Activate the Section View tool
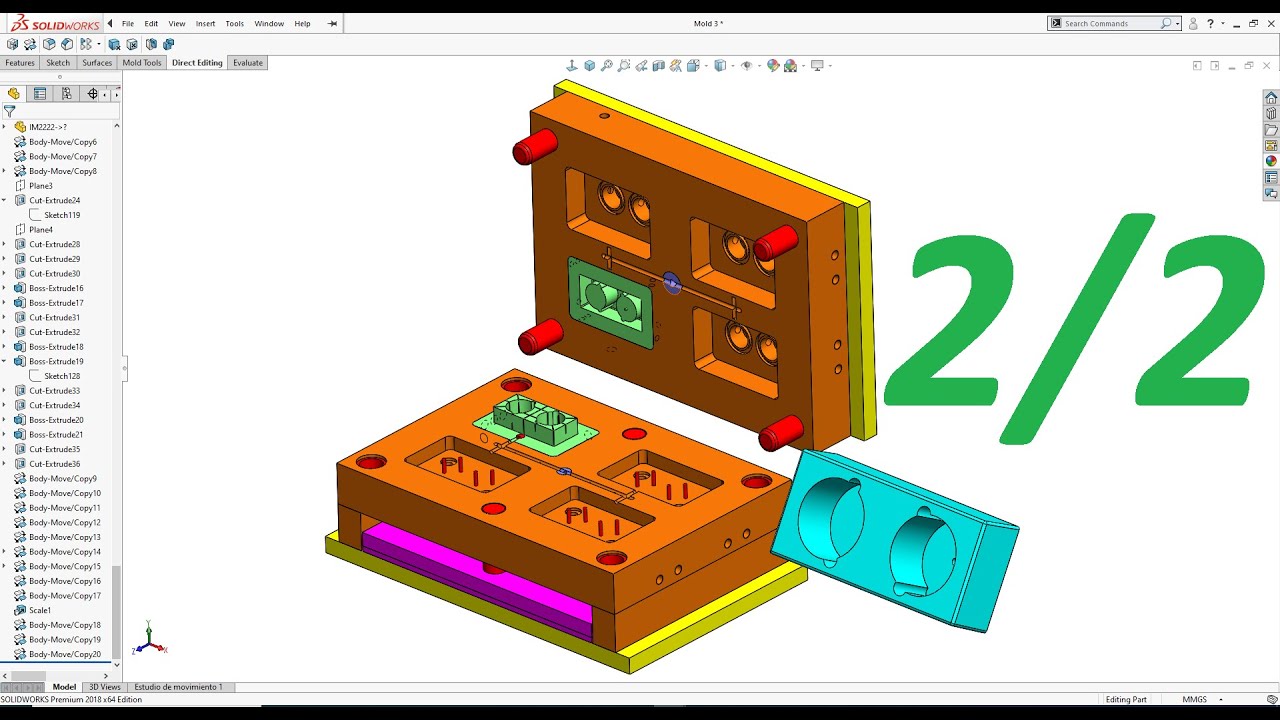Viewport: 1280px width, 720px height. coord(658,66)
